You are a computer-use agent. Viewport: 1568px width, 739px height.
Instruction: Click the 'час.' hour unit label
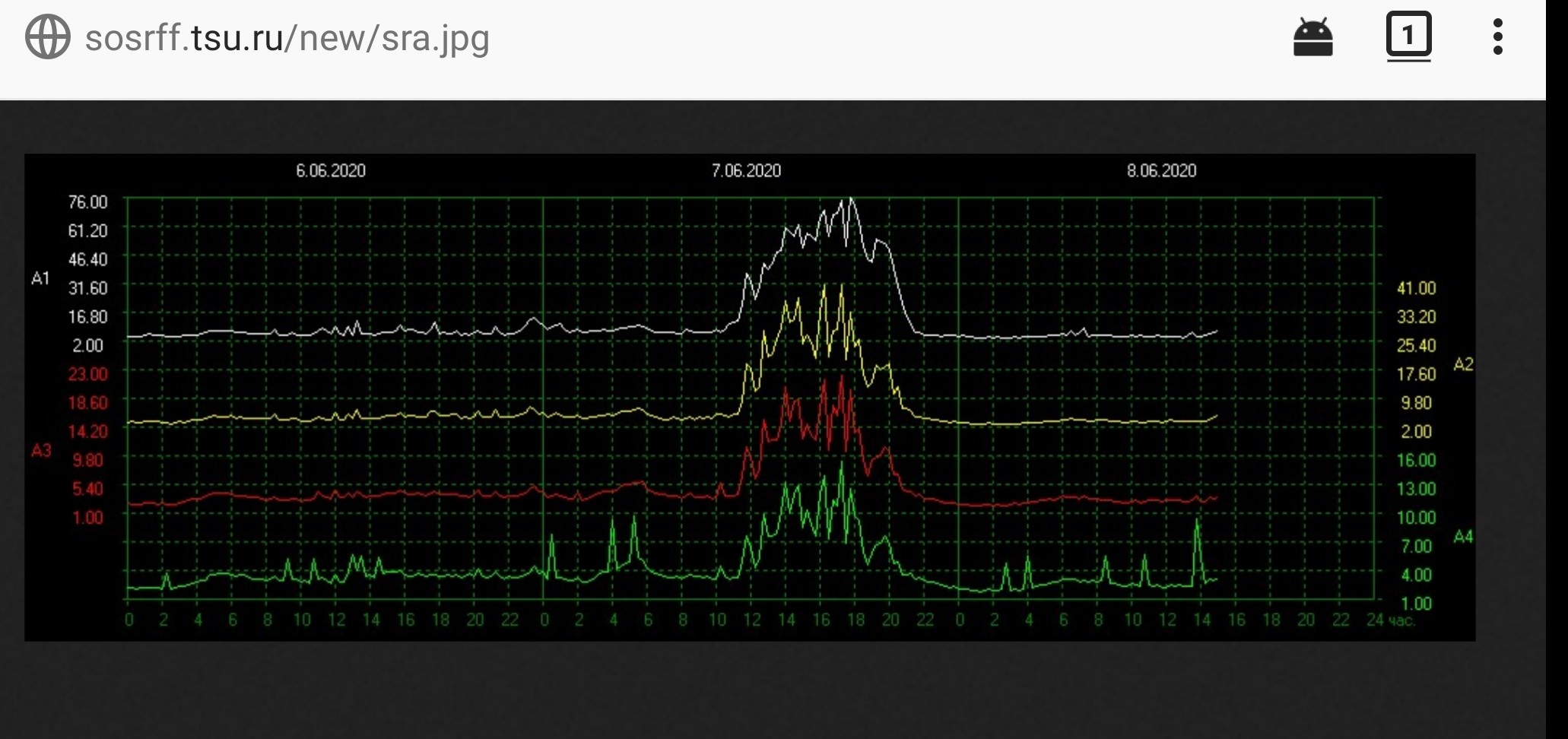coord(1401,620)
